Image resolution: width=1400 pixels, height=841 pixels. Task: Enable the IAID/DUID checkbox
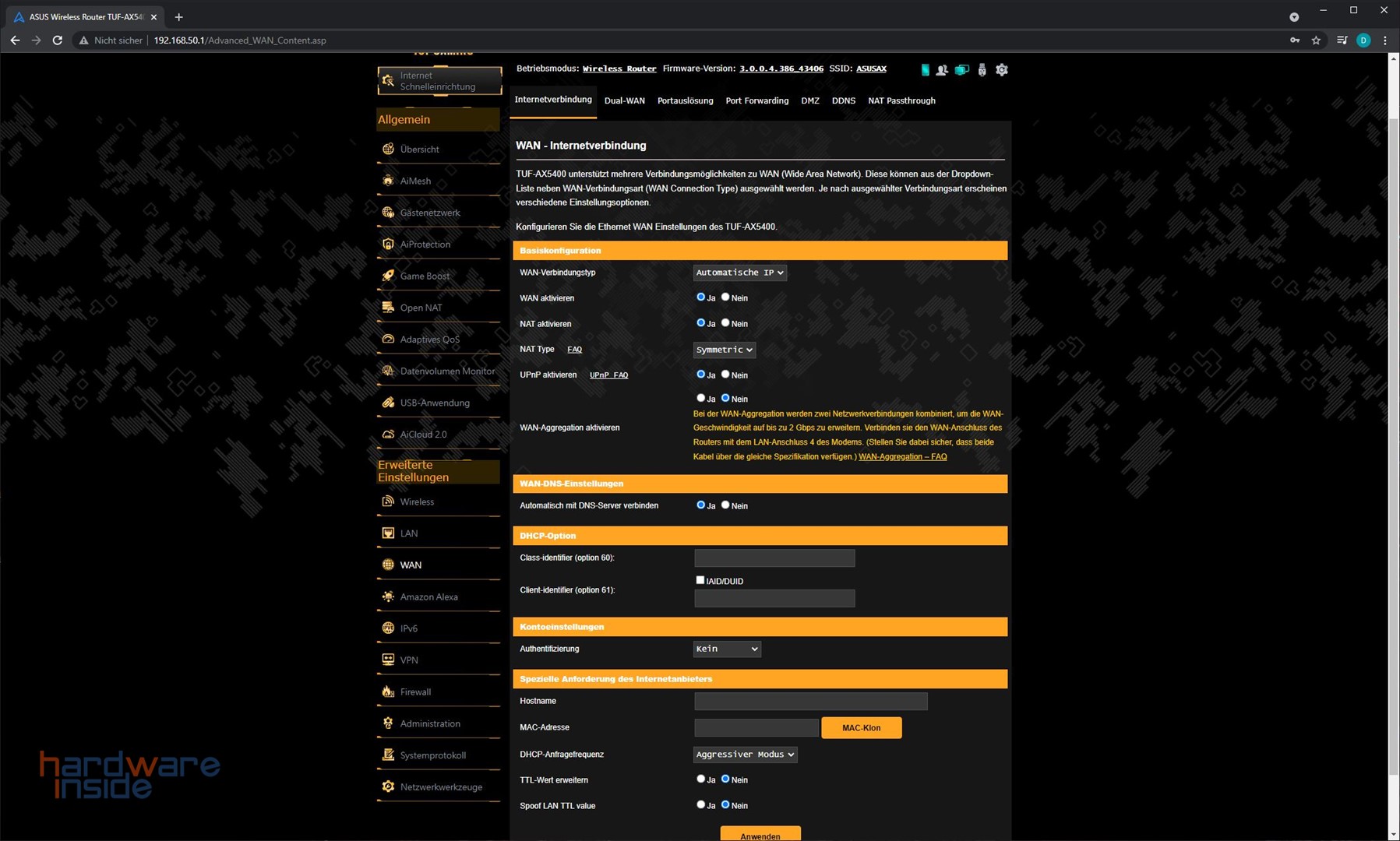700,580
